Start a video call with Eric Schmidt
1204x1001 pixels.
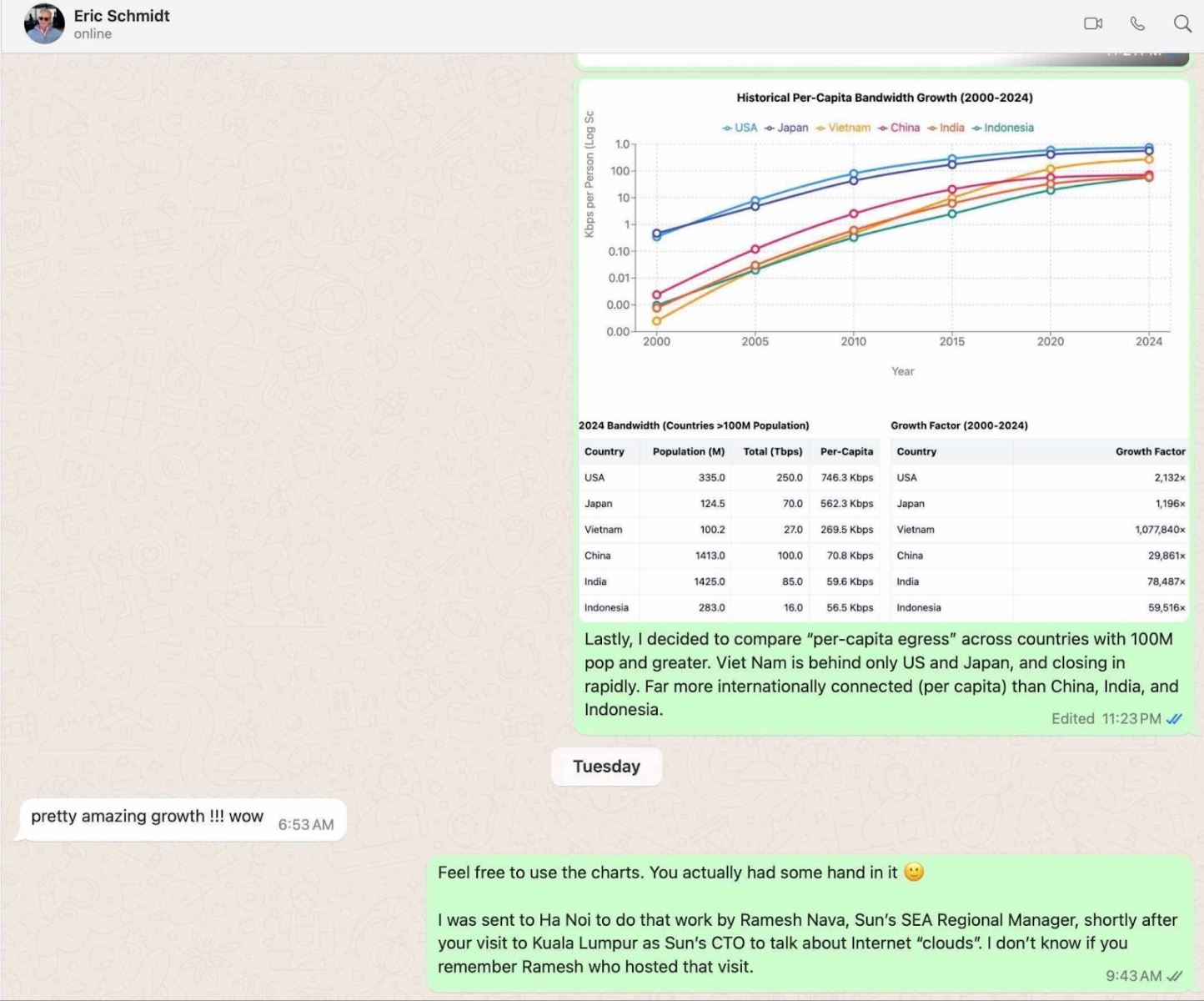1093,23
